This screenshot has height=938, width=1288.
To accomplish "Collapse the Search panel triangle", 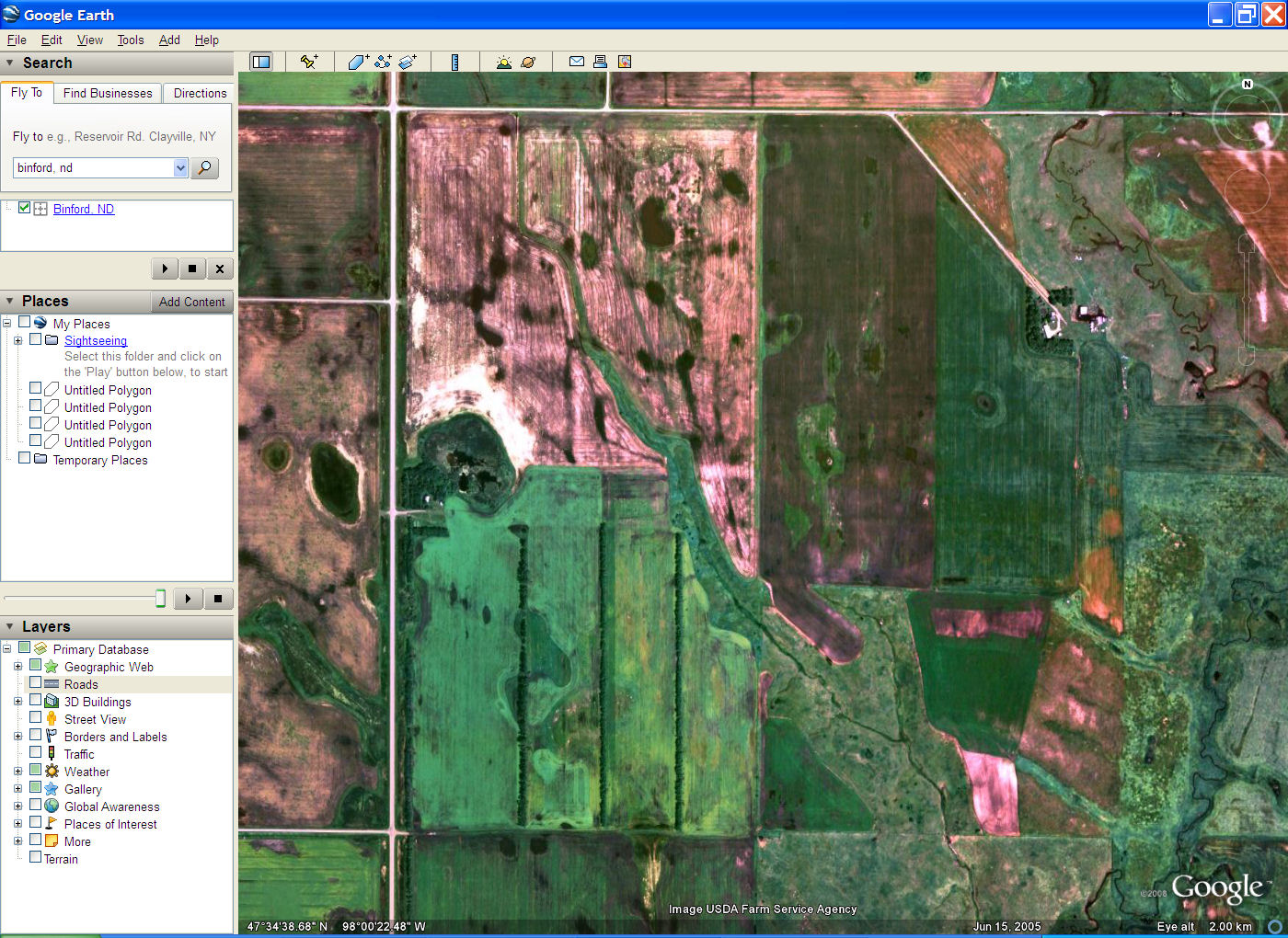I will 10,63.
